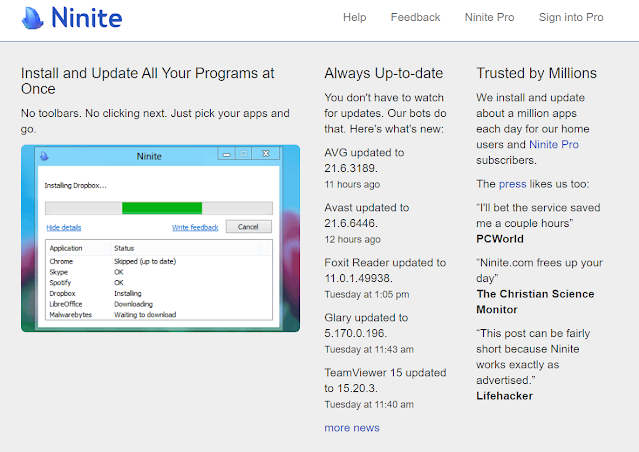
Task: Click the Ninite installer screenshot image
Action: pyautogui.click(x=161, y=238)
